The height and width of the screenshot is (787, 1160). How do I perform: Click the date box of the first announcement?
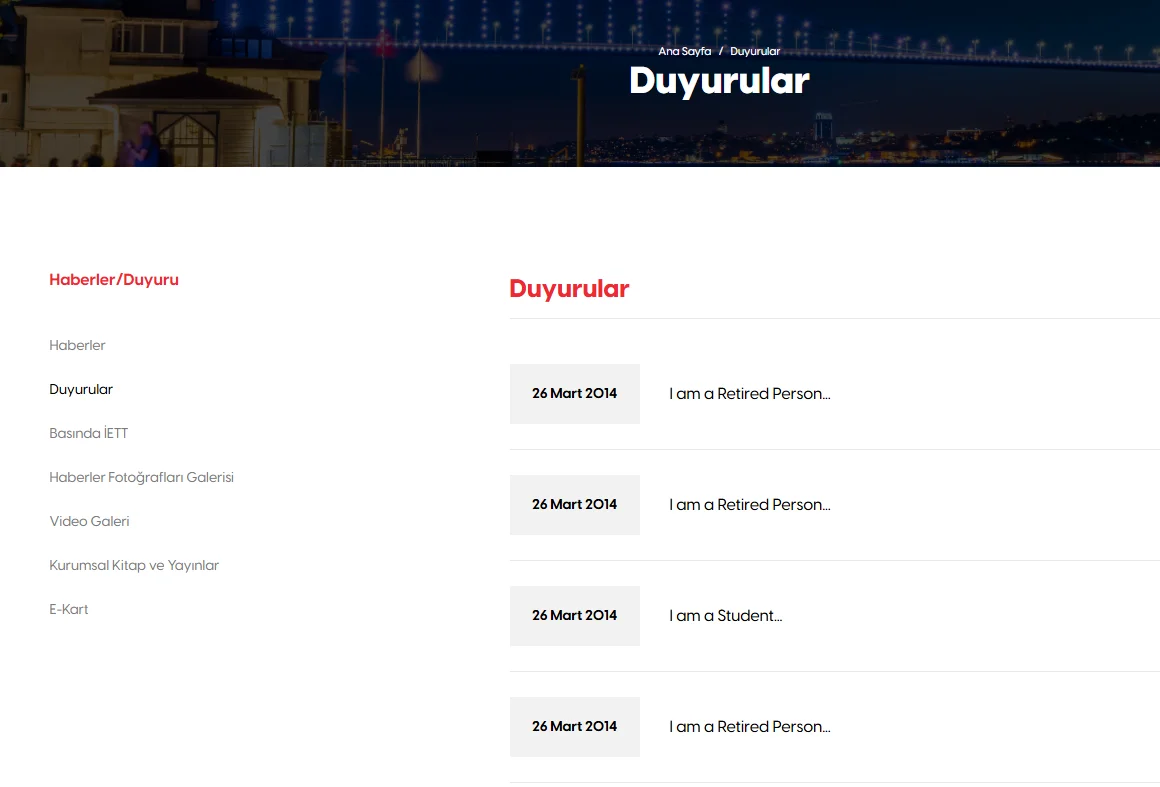(x=574, y=393)
